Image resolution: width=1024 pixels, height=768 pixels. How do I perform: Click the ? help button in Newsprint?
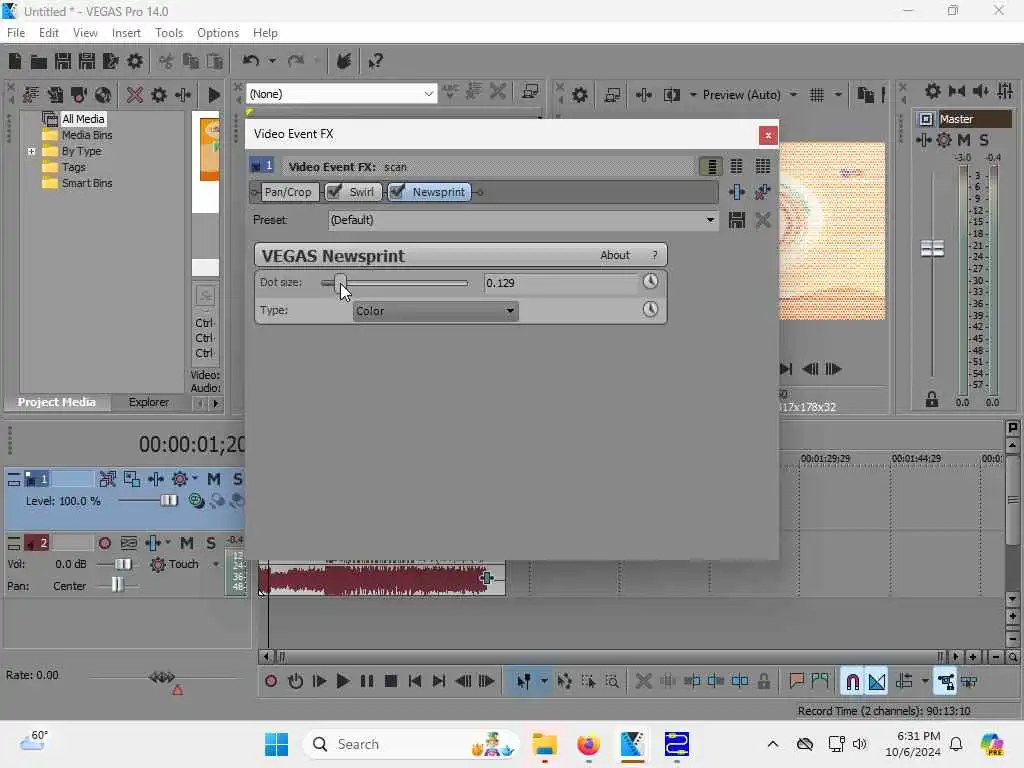(654, 255)
